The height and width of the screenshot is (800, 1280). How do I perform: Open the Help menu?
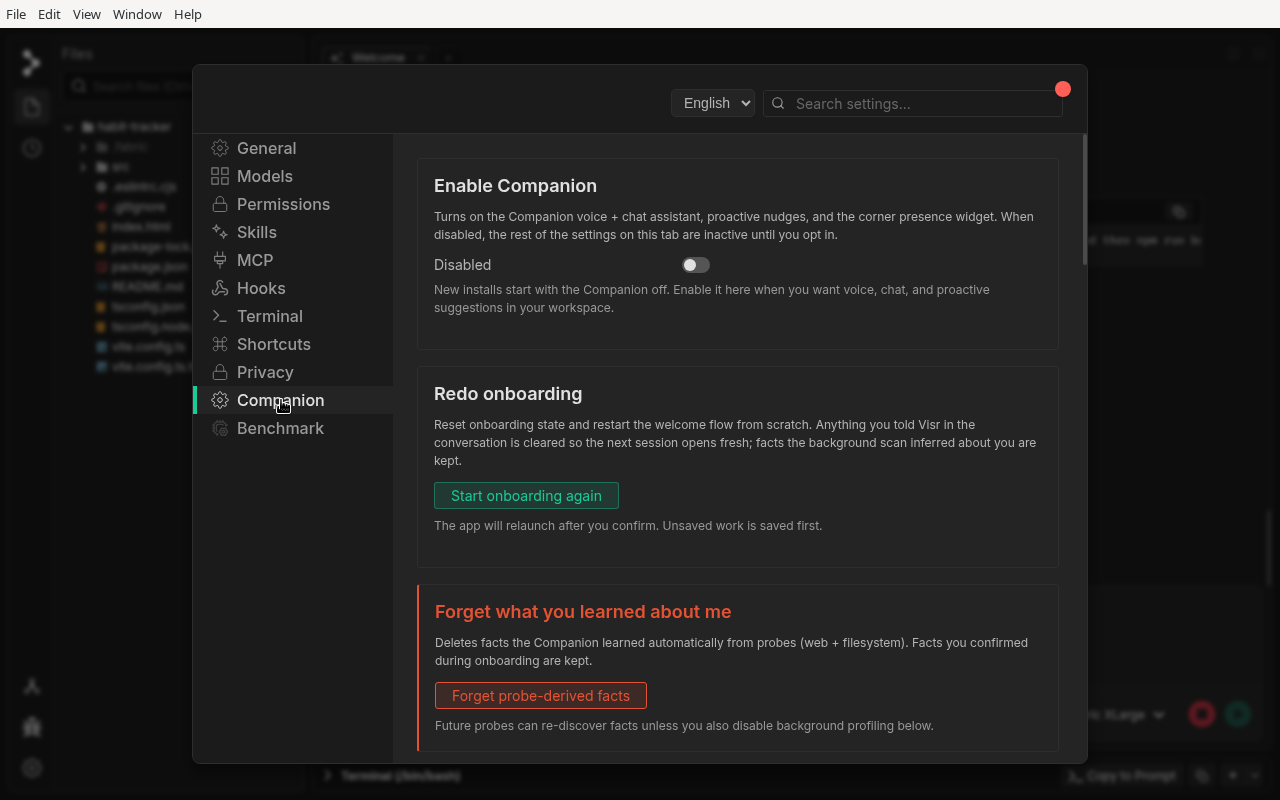[x=188, y=14]
